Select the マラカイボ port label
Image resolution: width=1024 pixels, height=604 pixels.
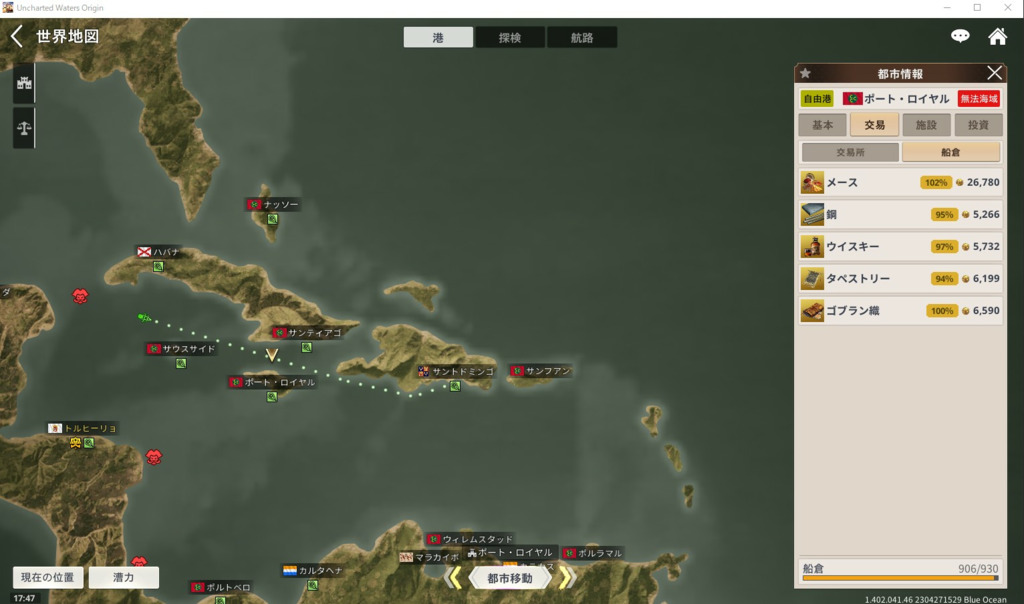(x=430, y=557)
